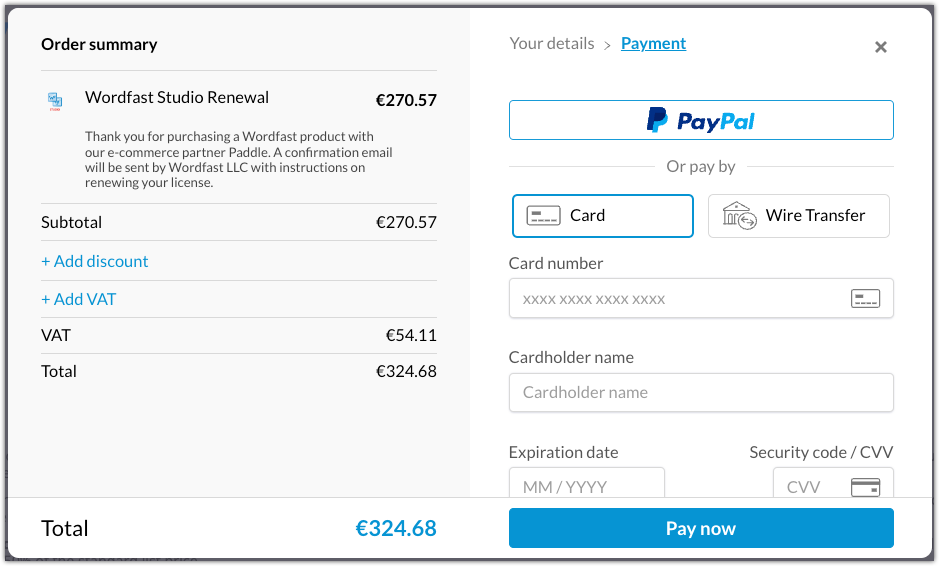Click the breadcrumb chevron arrow

[607, 46]
